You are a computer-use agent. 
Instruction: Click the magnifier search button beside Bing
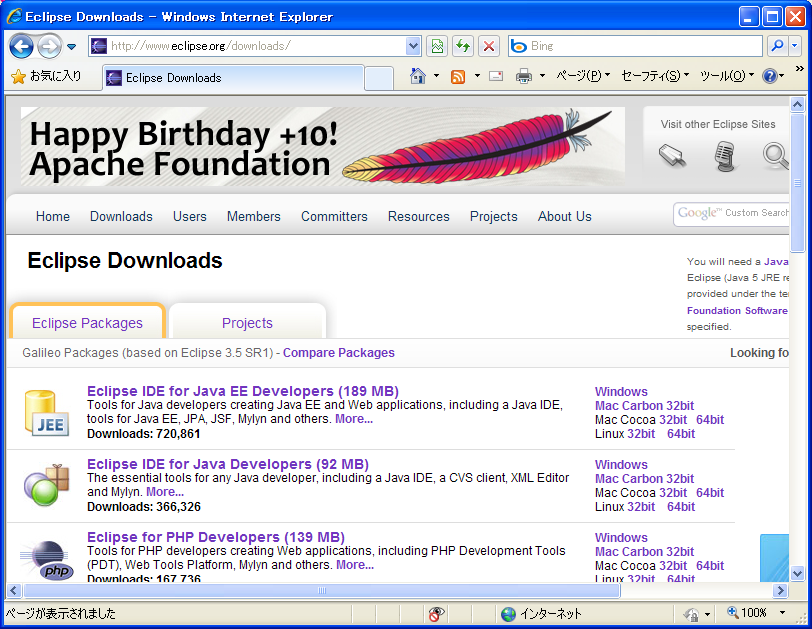[777, 46]
